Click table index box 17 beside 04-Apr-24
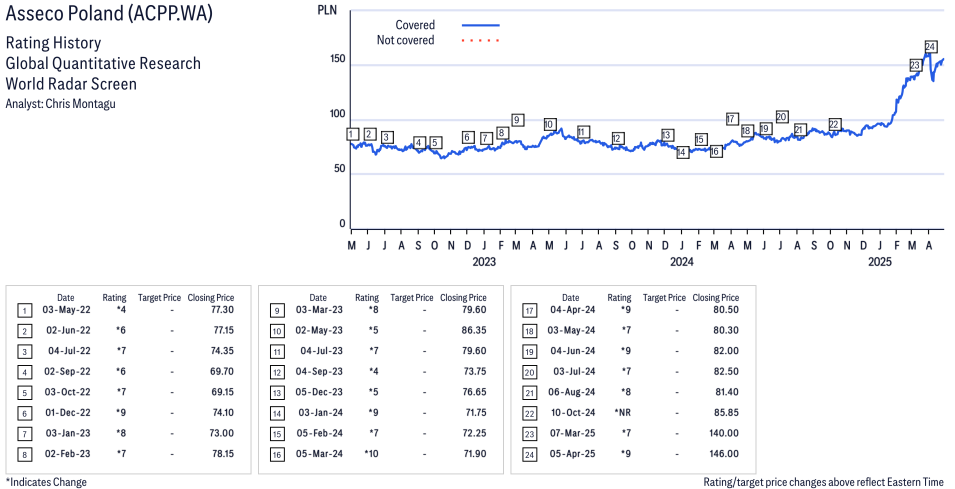 529,311
